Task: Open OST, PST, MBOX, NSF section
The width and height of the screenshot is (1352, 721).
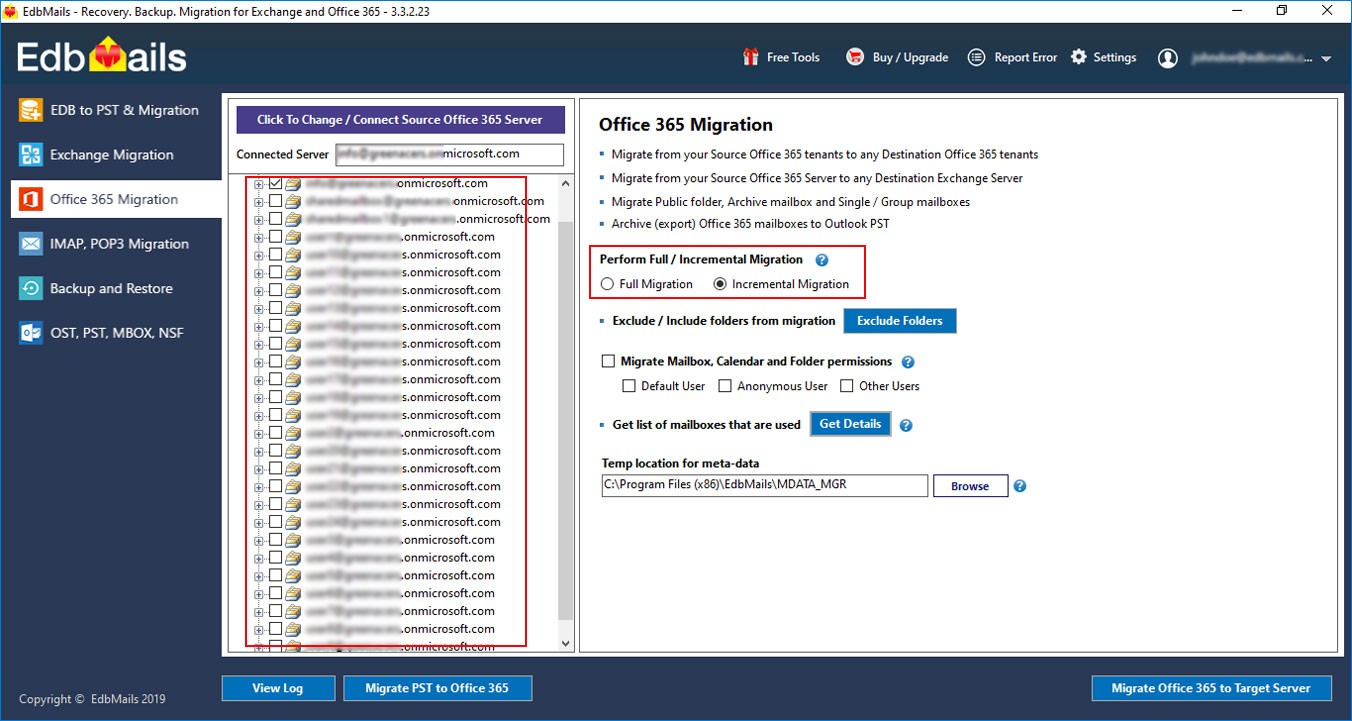Action: pos(115,333)
